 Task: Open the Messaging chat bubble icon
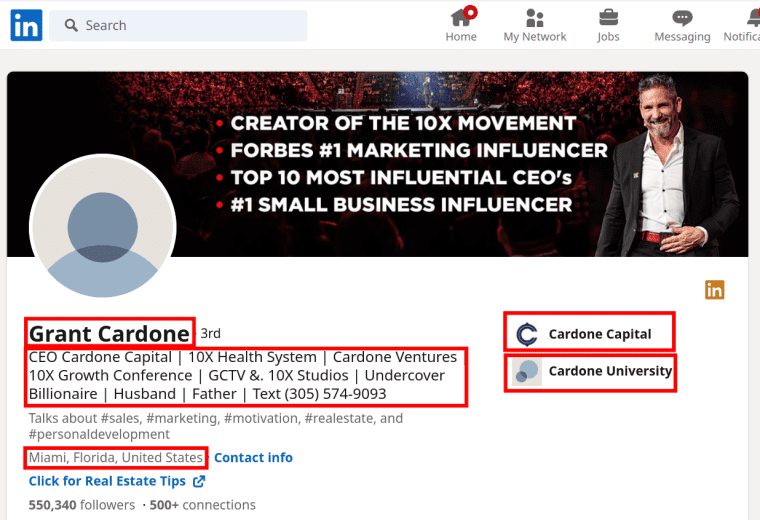click(x=682, y=18)
